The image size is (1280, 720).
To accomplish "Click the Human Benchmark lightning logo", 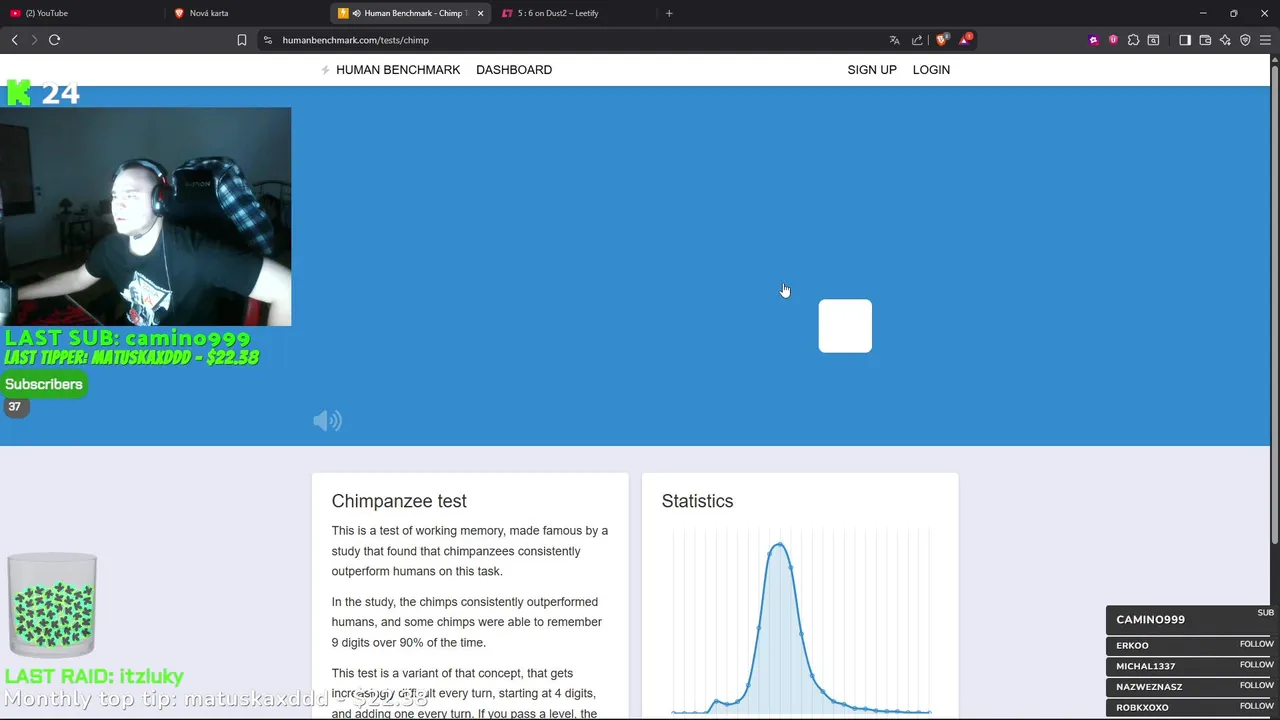I will tap(325, 70).
